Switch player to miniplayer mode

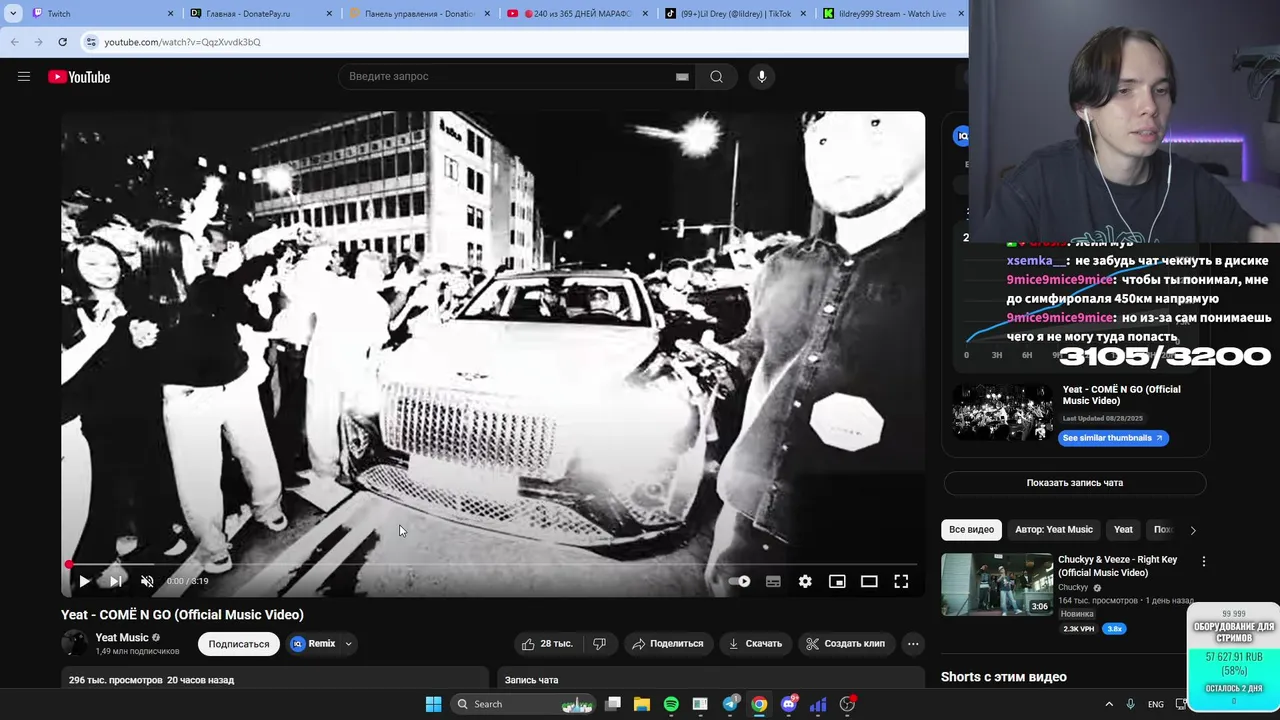pos(837,581)
